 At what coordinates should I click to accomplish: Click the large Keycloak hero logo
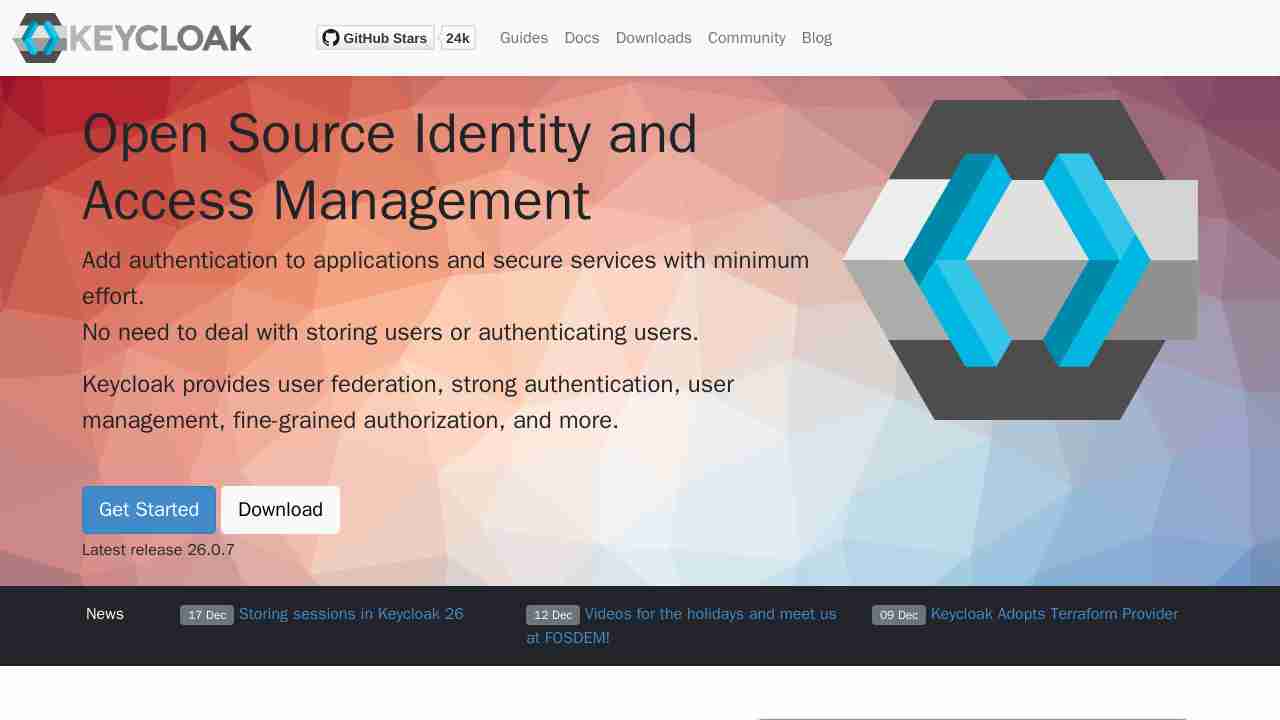point(1020,260)
